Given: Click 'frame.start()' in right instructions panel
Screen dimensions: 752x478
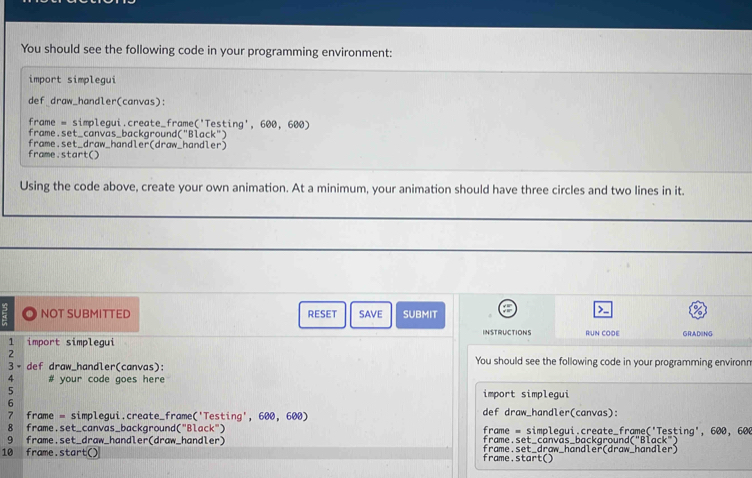Looking at the screenshot, I should pyautogui.click(x=518, y=458).
